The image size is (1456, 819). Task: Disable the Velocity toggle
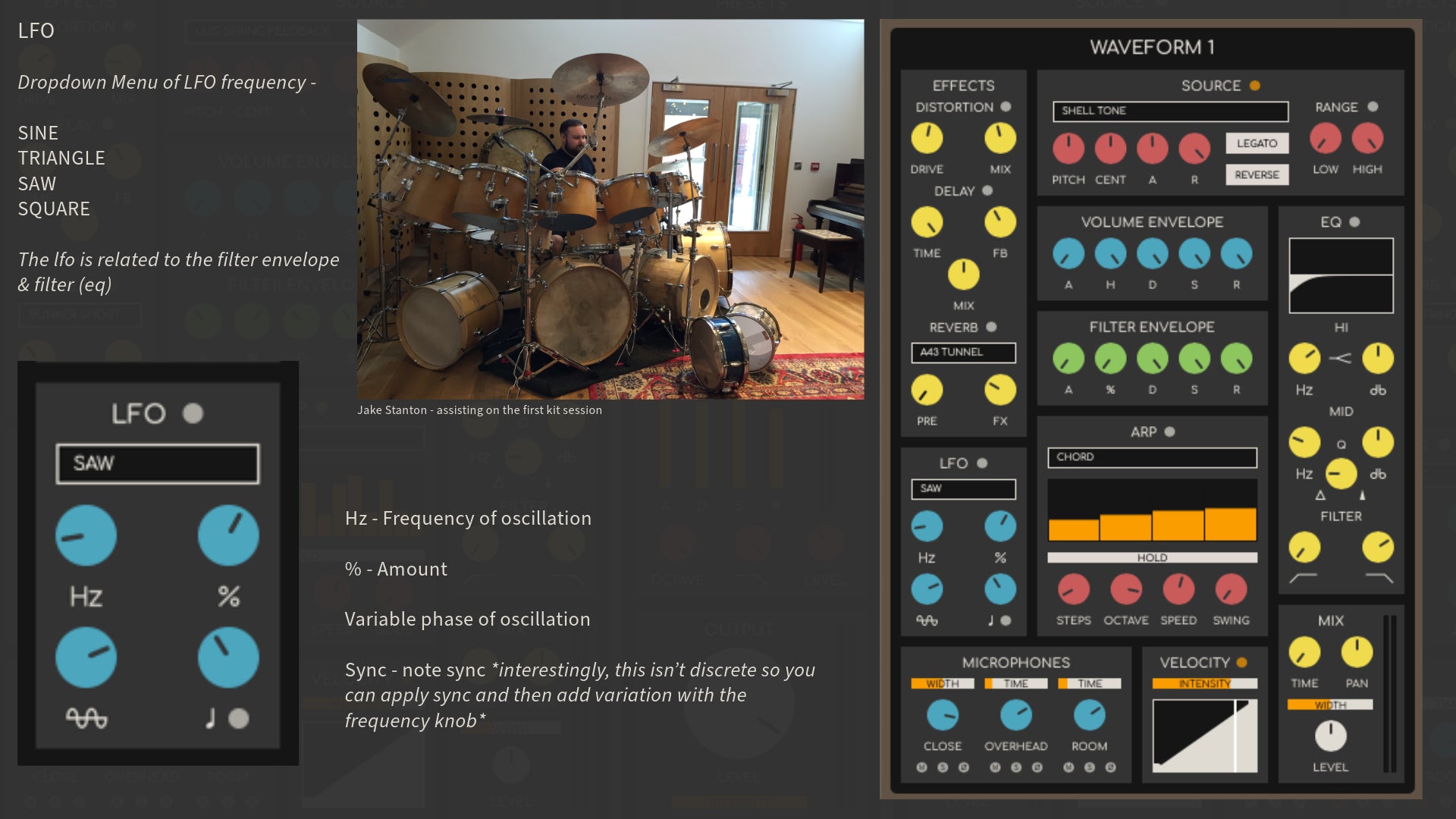point(1241,662)
